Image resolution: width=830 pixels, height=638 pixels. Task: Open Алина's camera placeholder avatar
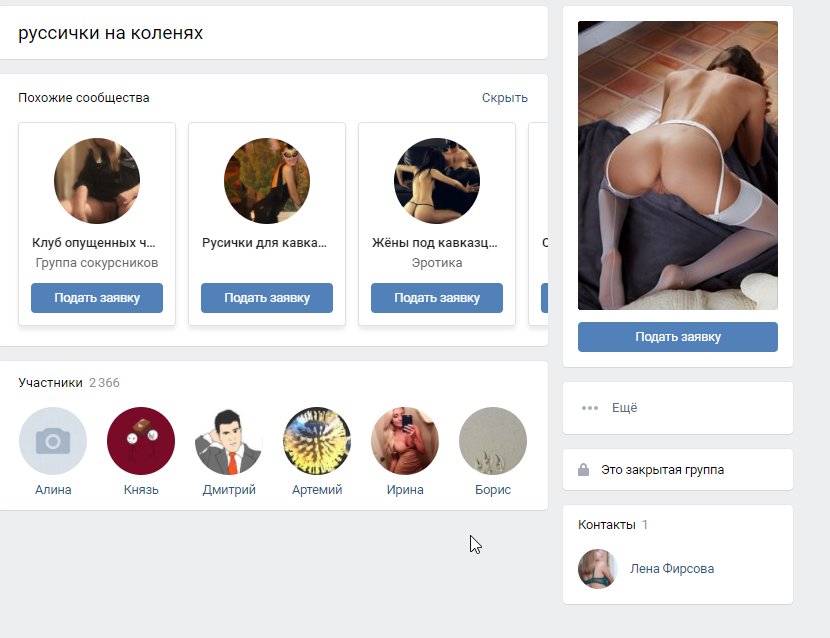(53, 441)
